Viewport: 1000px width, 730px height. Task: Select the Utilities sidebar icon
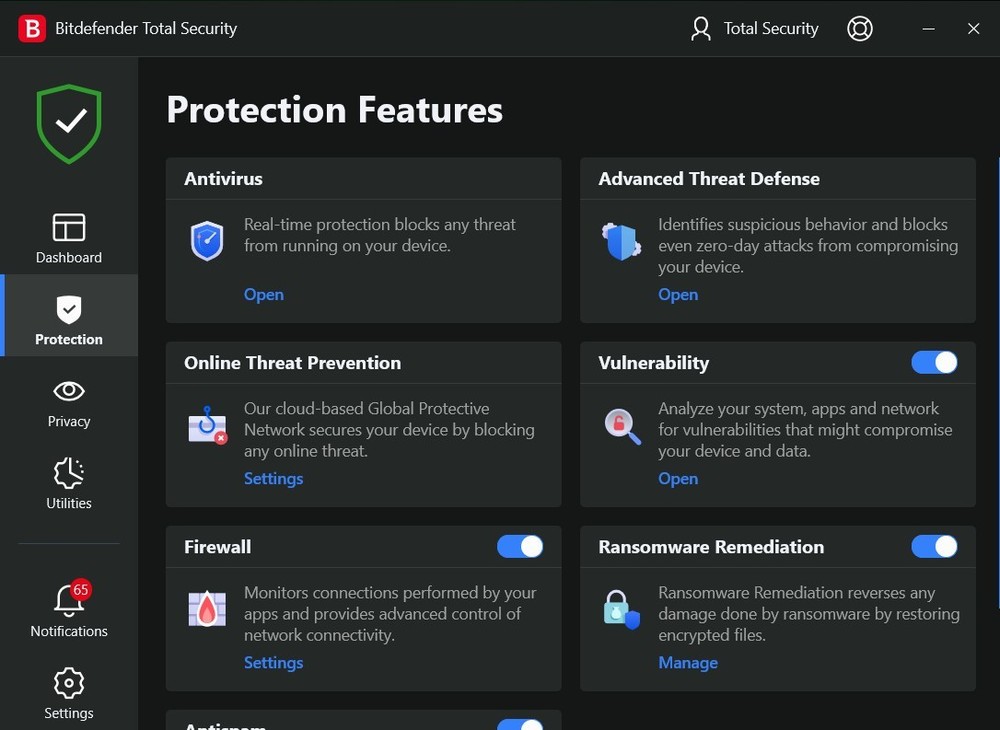[x=68, y=485]
